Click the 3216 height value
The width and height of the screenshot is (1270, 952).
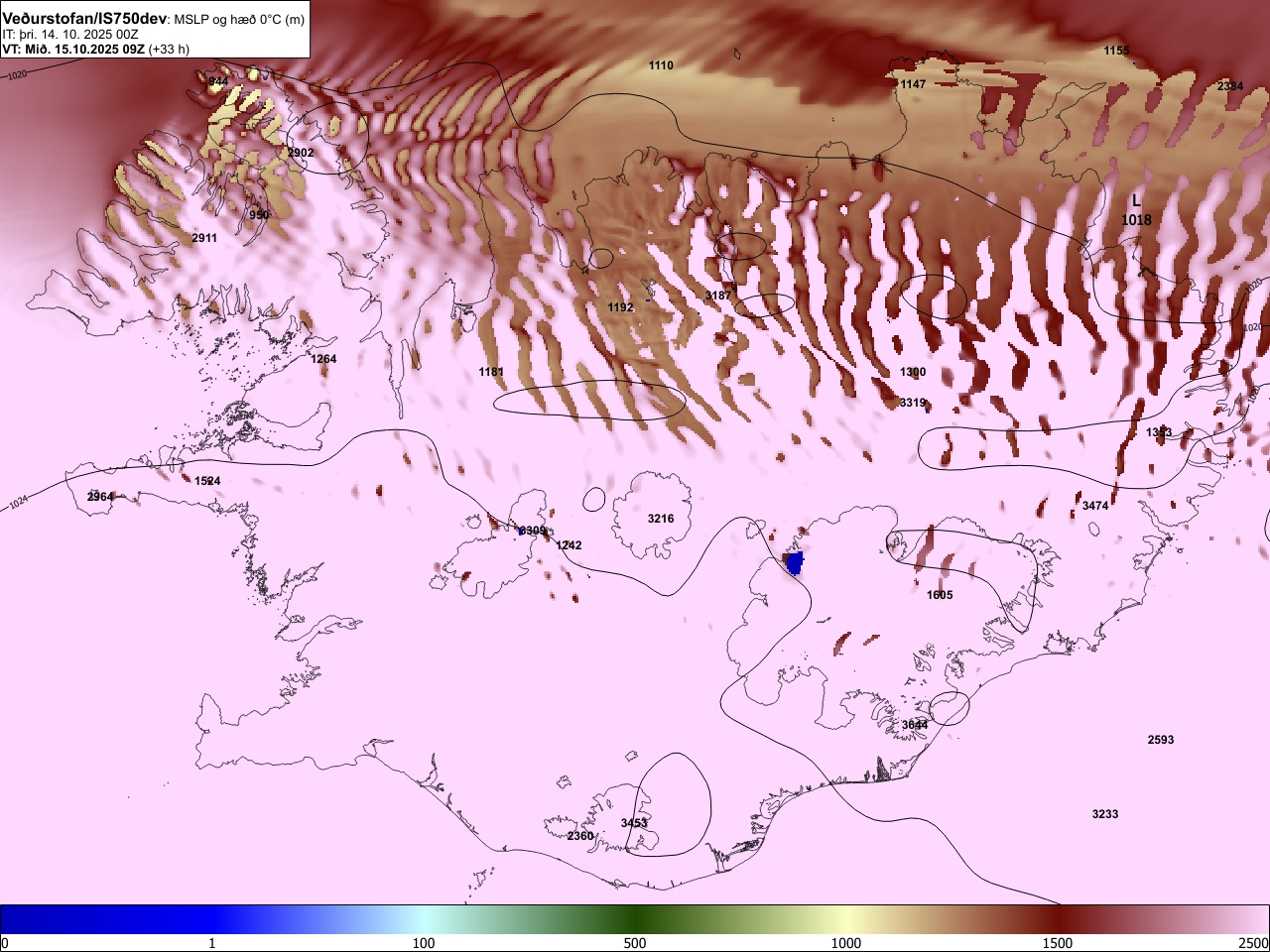(661, 519)
